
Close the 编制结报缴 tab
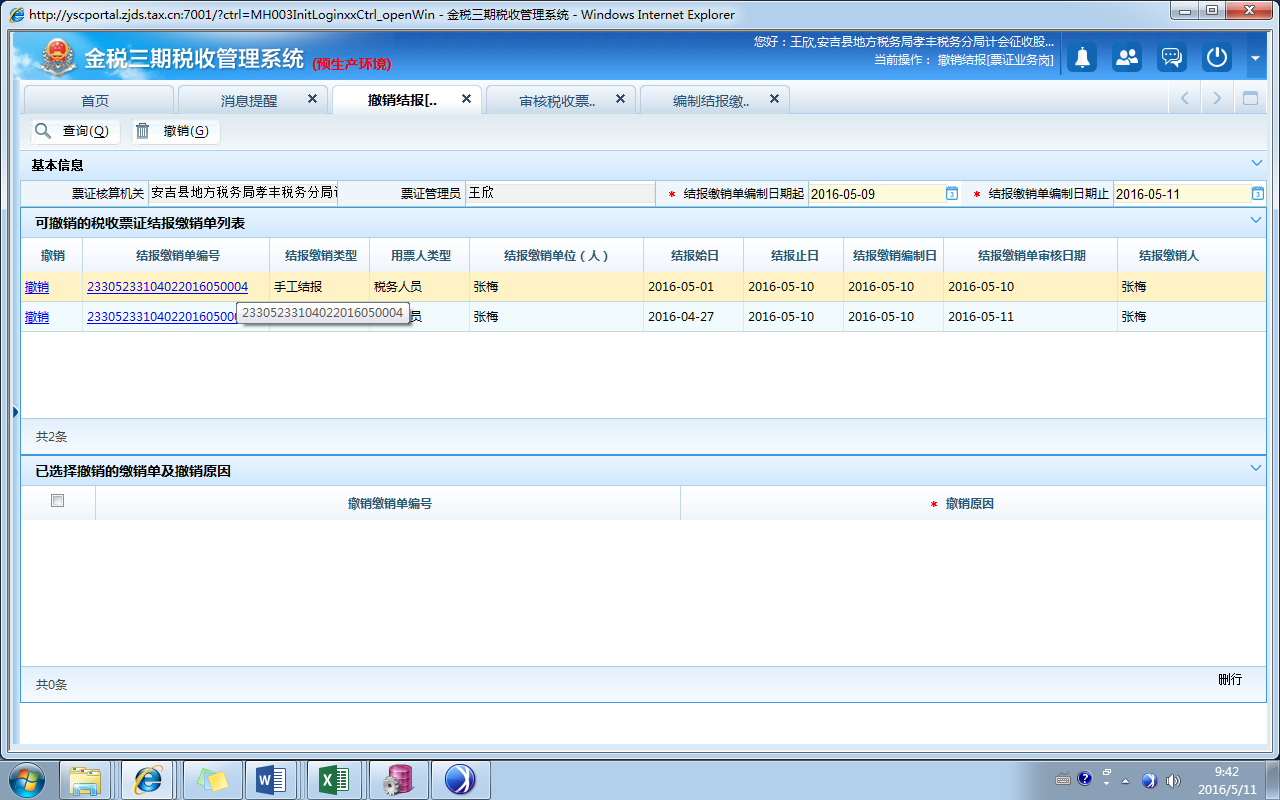click(x=774, y=99)
